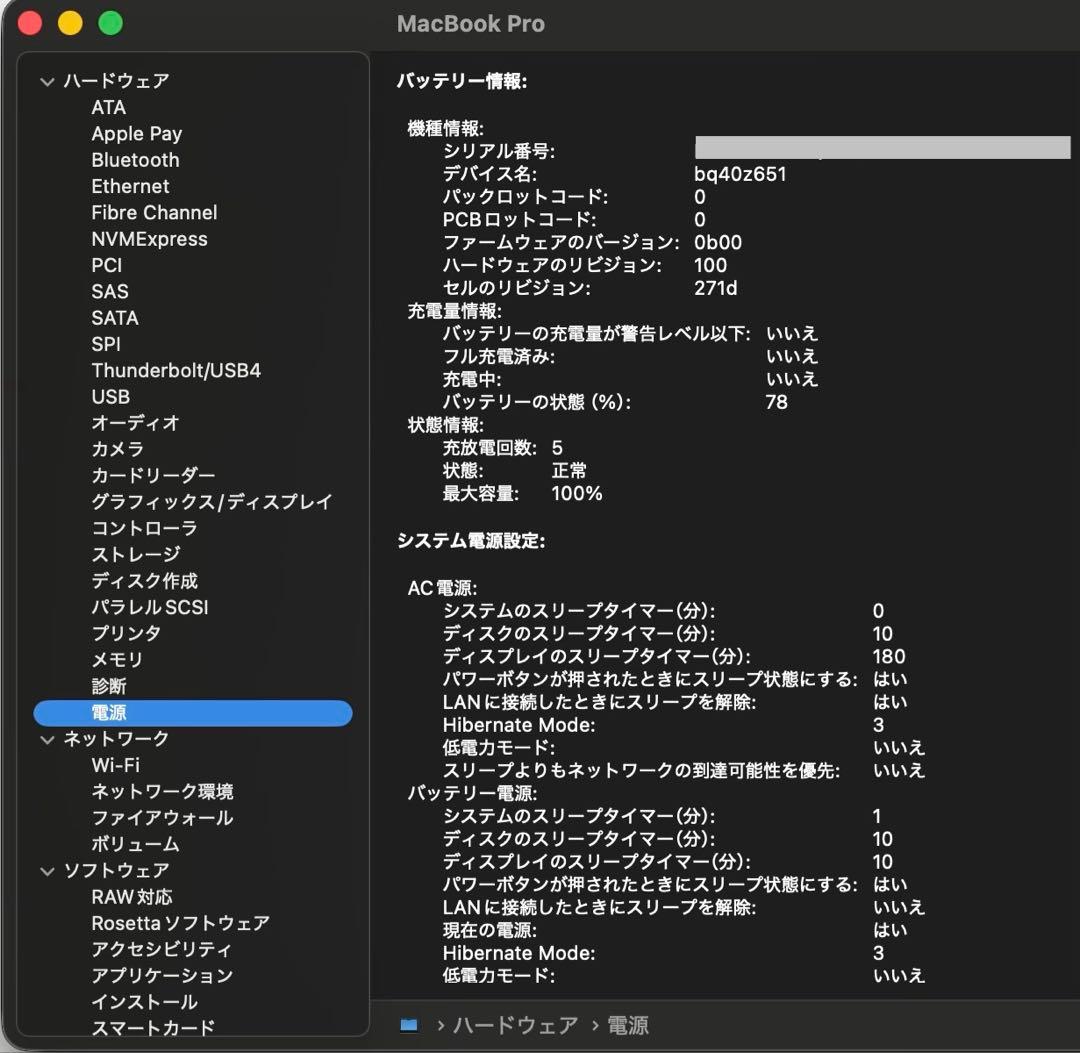Collapse the ハードウェア section chevron
Screen dimensions: 1080x1053
click(x=48, y=82)
